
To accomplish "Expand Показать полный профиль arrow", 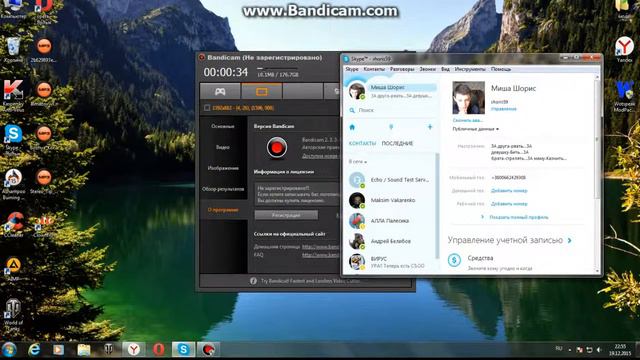I will click(482, 217).
